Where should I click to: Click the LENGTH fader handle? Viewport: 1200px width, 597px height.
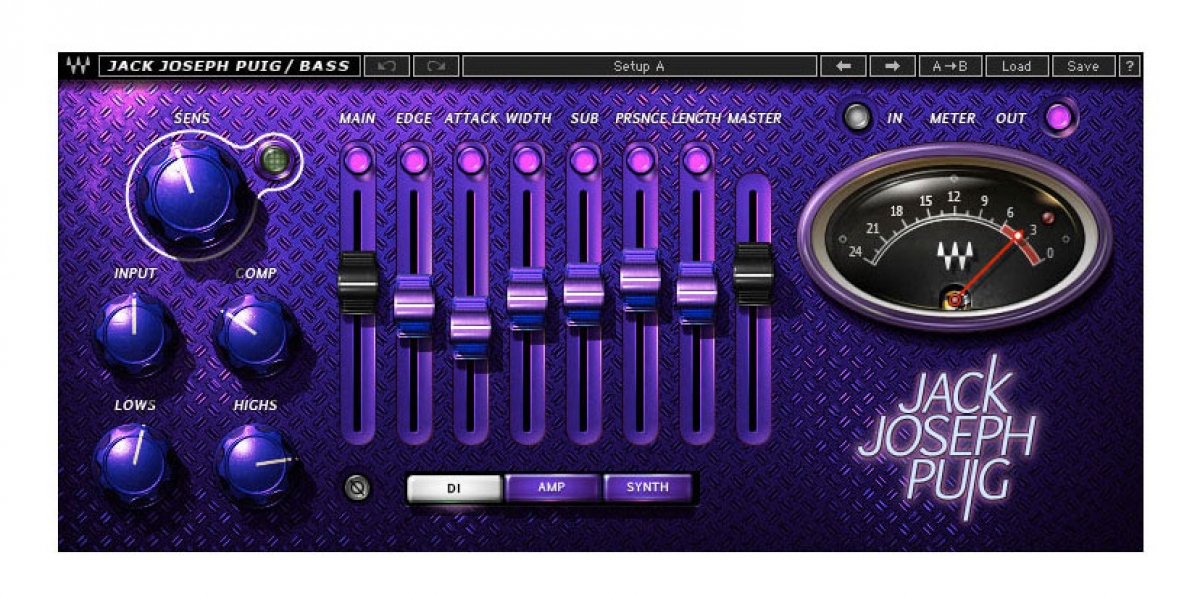point(697,293)
